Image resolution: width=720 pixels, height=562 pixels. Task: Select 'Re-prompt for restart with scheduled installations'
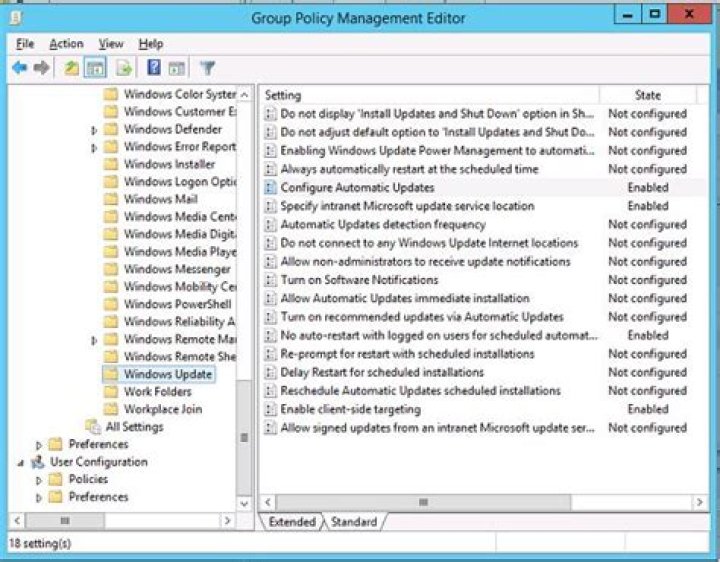click(407, 354)
